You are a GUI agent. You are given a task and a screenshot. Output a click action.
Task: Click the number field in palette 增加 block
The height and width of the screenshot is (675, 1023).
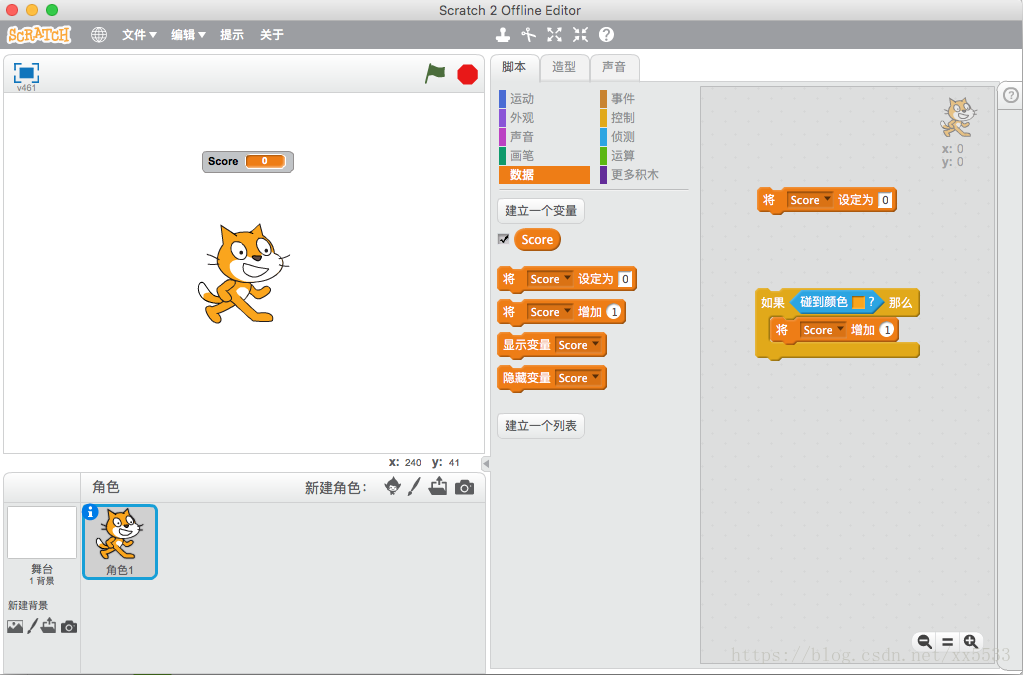613,312
